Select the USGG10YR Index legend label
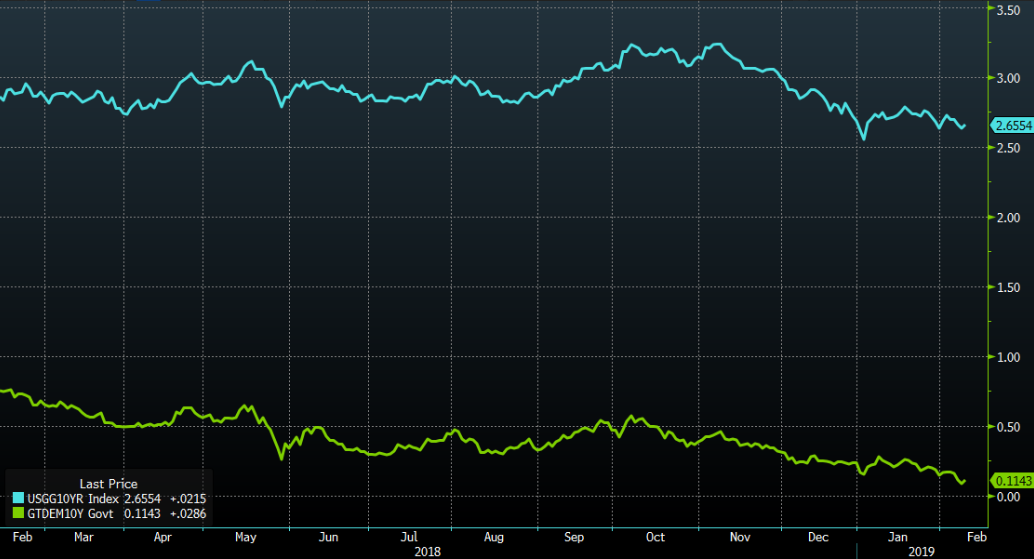Screen dimensions: 1034x559 point(73,498)
